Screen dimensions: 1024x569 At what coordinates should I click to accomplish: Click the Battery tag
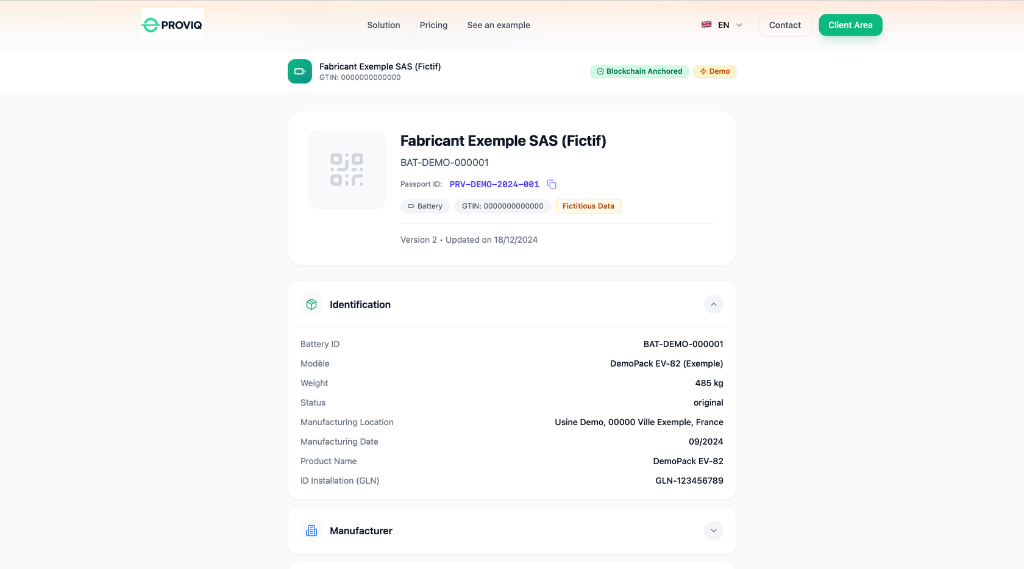[x=424, y=206]
